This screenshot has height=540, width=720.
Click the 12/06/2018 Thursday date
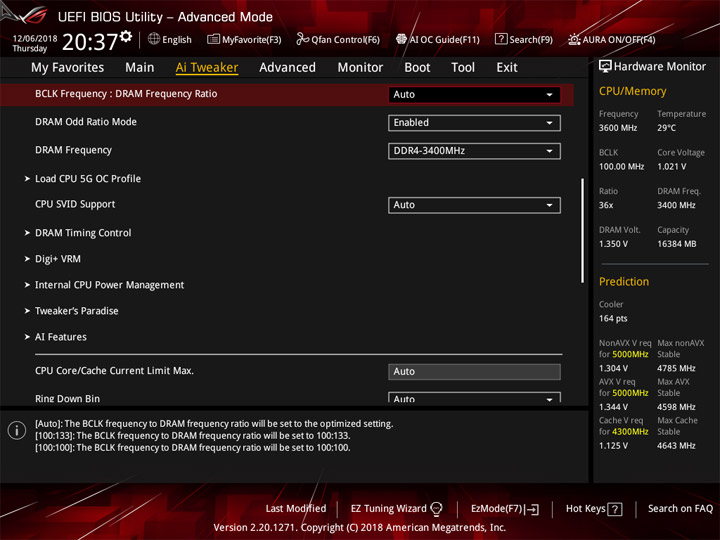coord(34,44)
